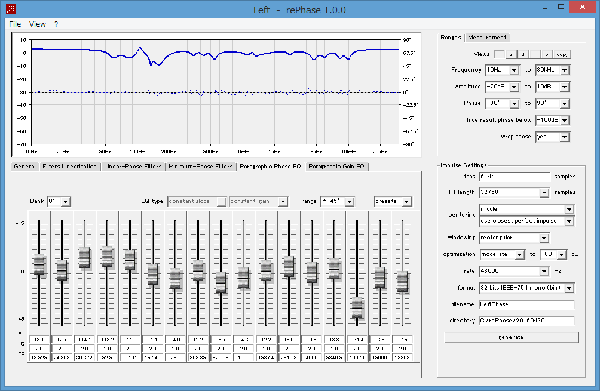Expand the Amplitude upper limit dropdown
The width and height of the screenshot is (600, 391).
click(564, 87)
